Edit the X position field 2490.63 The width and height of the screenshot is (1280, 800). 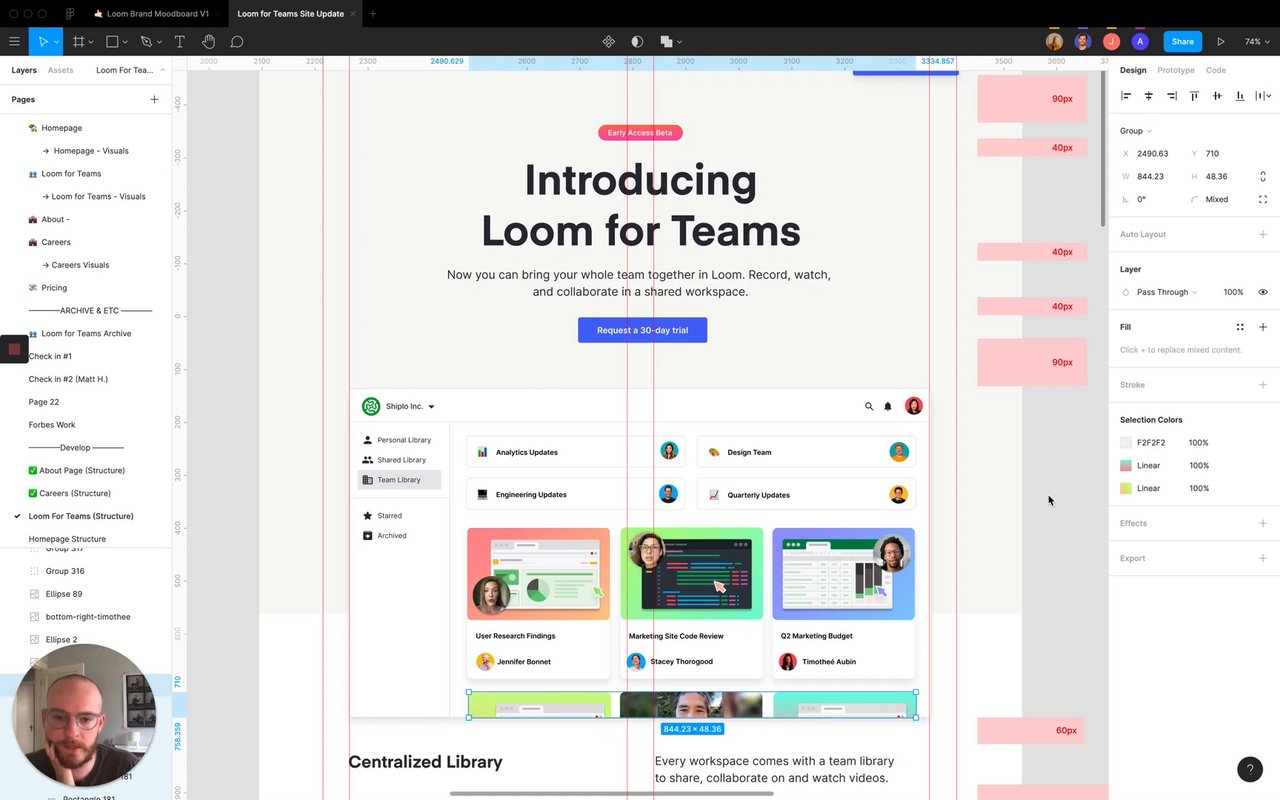pos(1153,154)
